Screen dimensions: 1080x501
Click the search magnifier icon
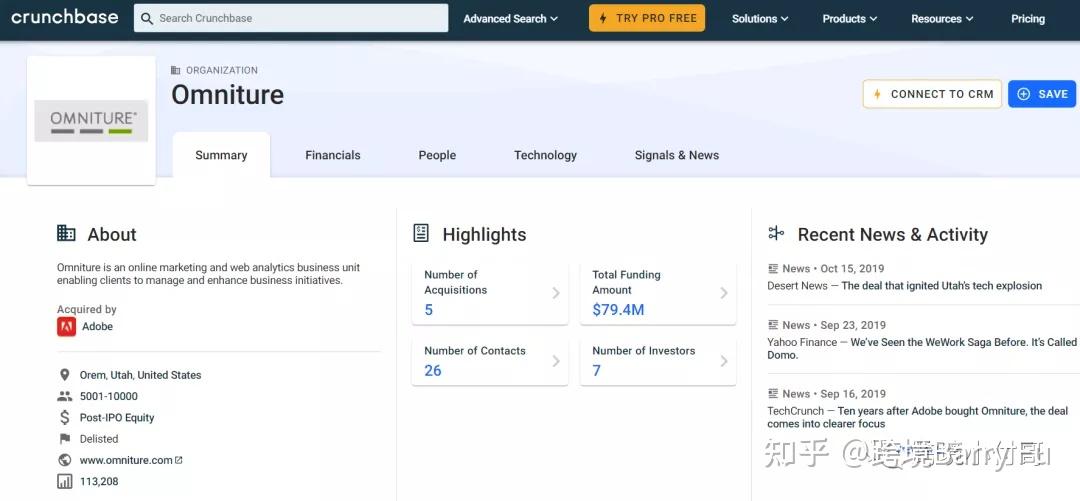click(x=147, y=18)
